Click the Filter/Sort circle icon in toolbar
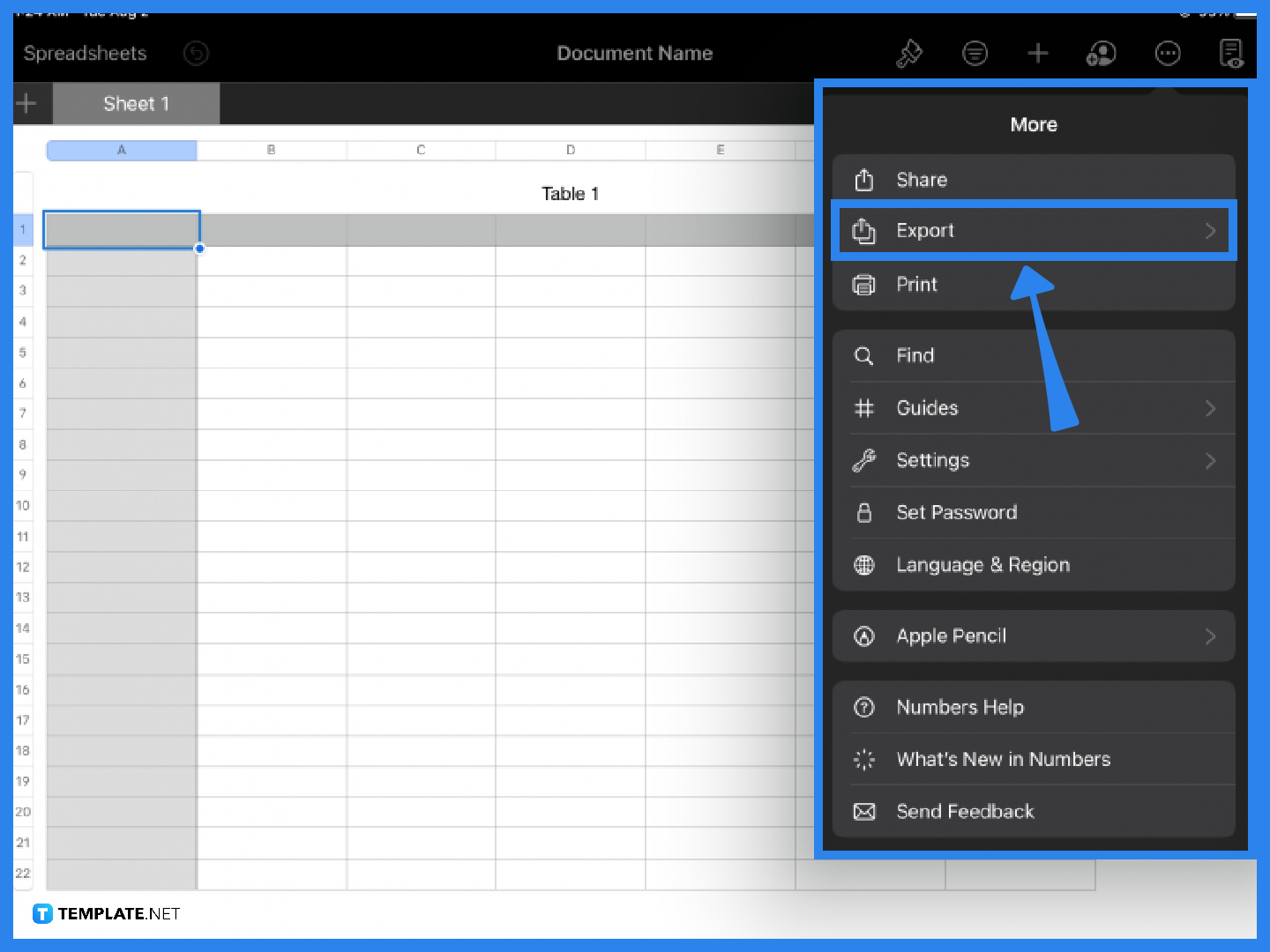The height and width of the screenshot is (952, 1270). pos(975,53)
